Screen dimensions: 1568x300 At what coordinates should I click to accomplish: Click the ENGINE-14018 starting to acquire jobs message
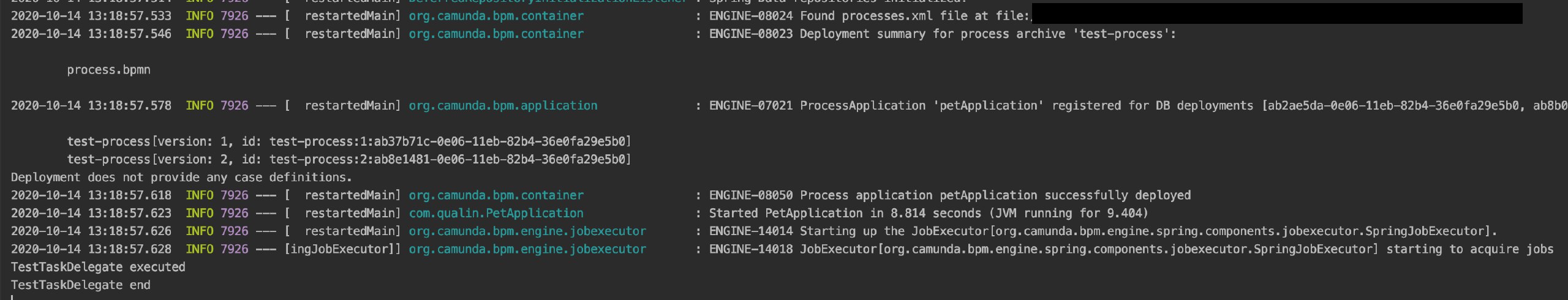click(x=1131, y=249)
